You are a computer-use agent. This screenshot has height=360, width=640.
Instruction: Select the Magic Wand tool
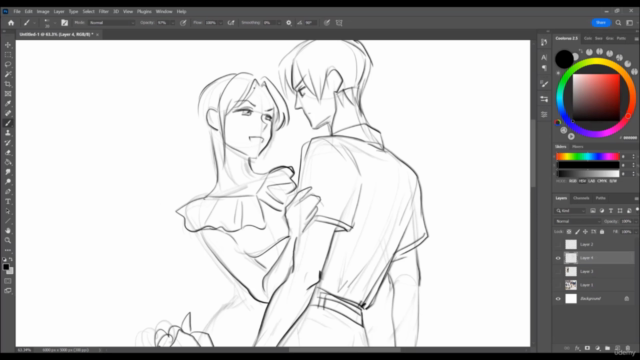pyautogui.click(x=8, y=74)
